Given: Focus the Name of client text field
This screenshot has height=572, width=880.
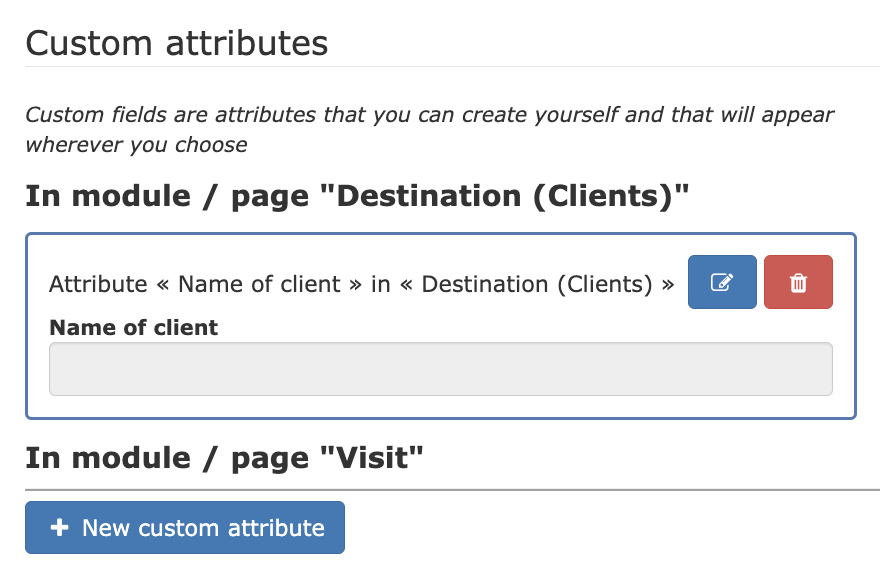Looking at the screenshot, I should tap(441, 369).
